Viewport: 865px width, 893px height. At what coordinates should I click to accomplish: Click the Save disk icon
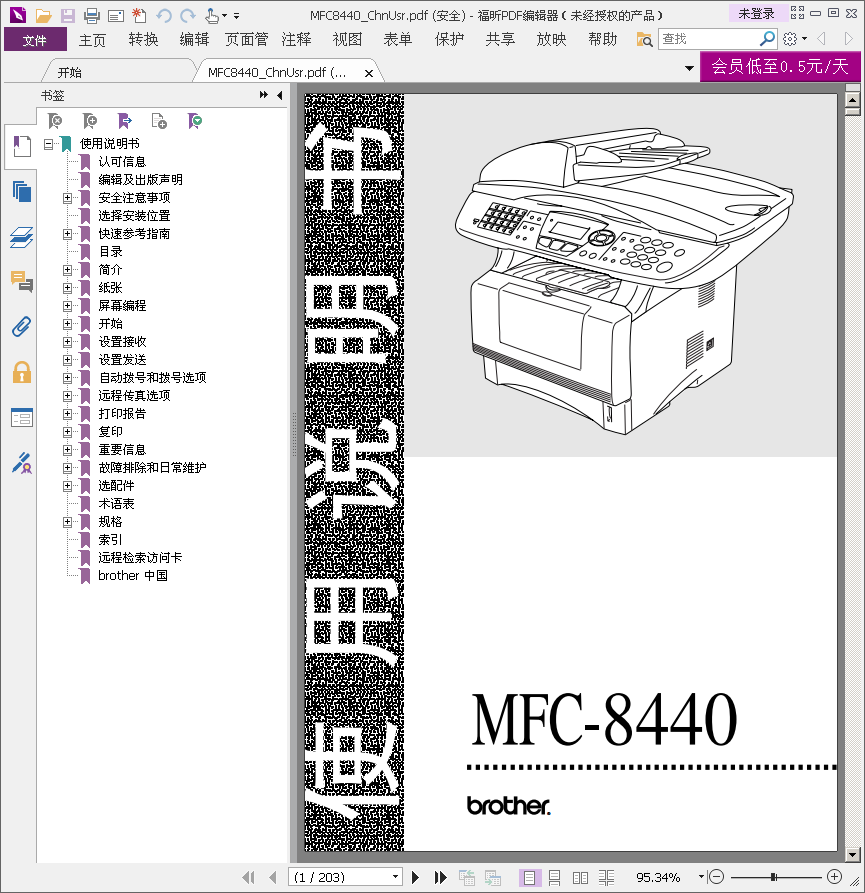tap(67, 16)
